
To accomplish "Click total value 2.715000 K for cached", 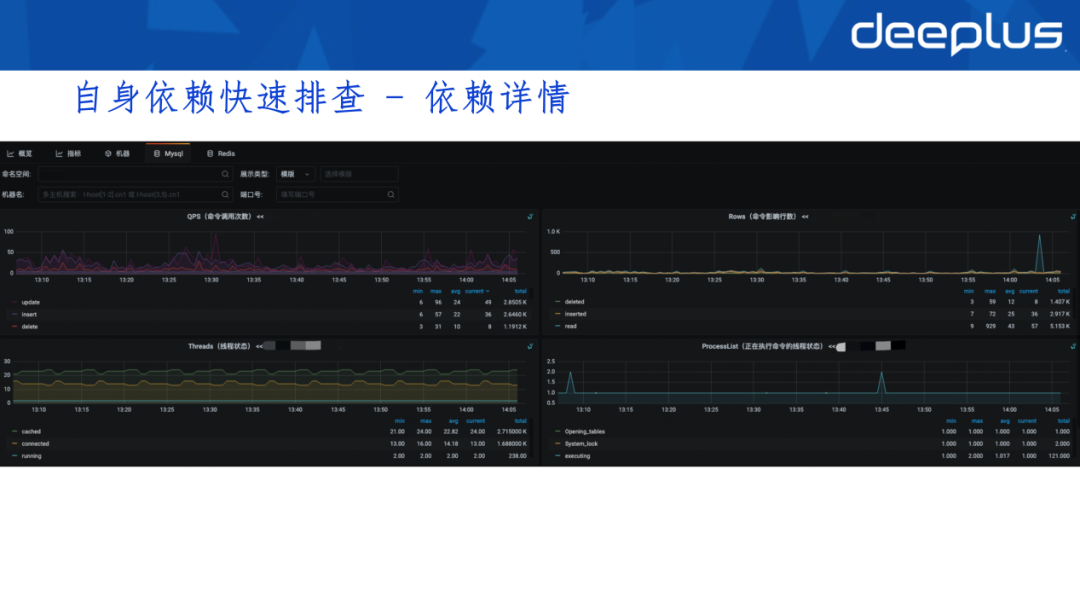I will pyautogui.click(x=511, y=432).
